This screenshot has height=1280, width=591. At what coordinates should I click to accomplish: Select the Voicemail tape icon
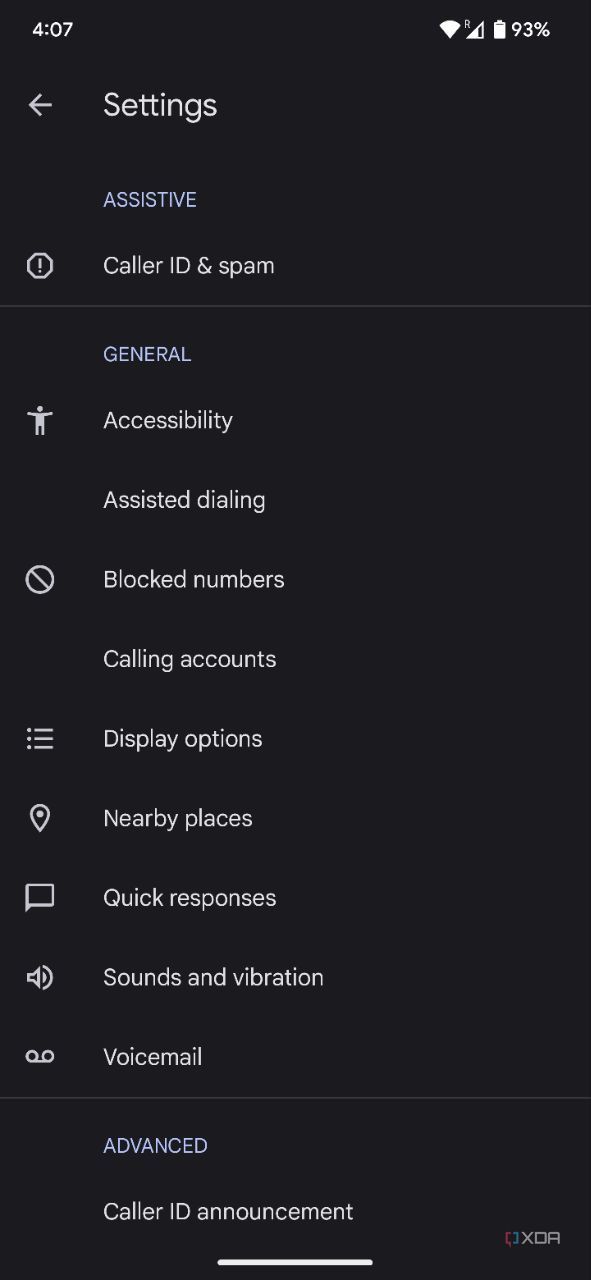click(x=40, y=1056)
